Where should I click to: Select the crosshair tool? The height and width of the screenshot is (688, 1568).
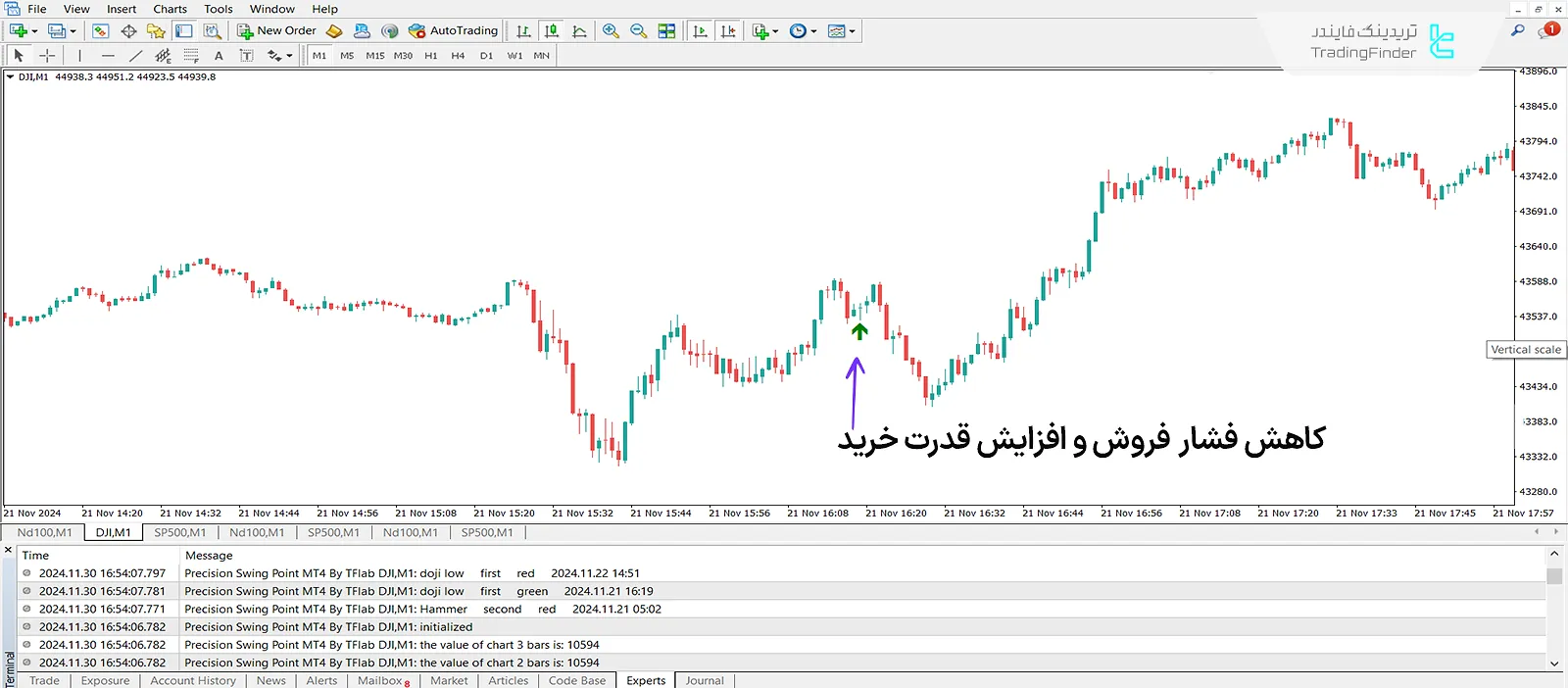46,56
